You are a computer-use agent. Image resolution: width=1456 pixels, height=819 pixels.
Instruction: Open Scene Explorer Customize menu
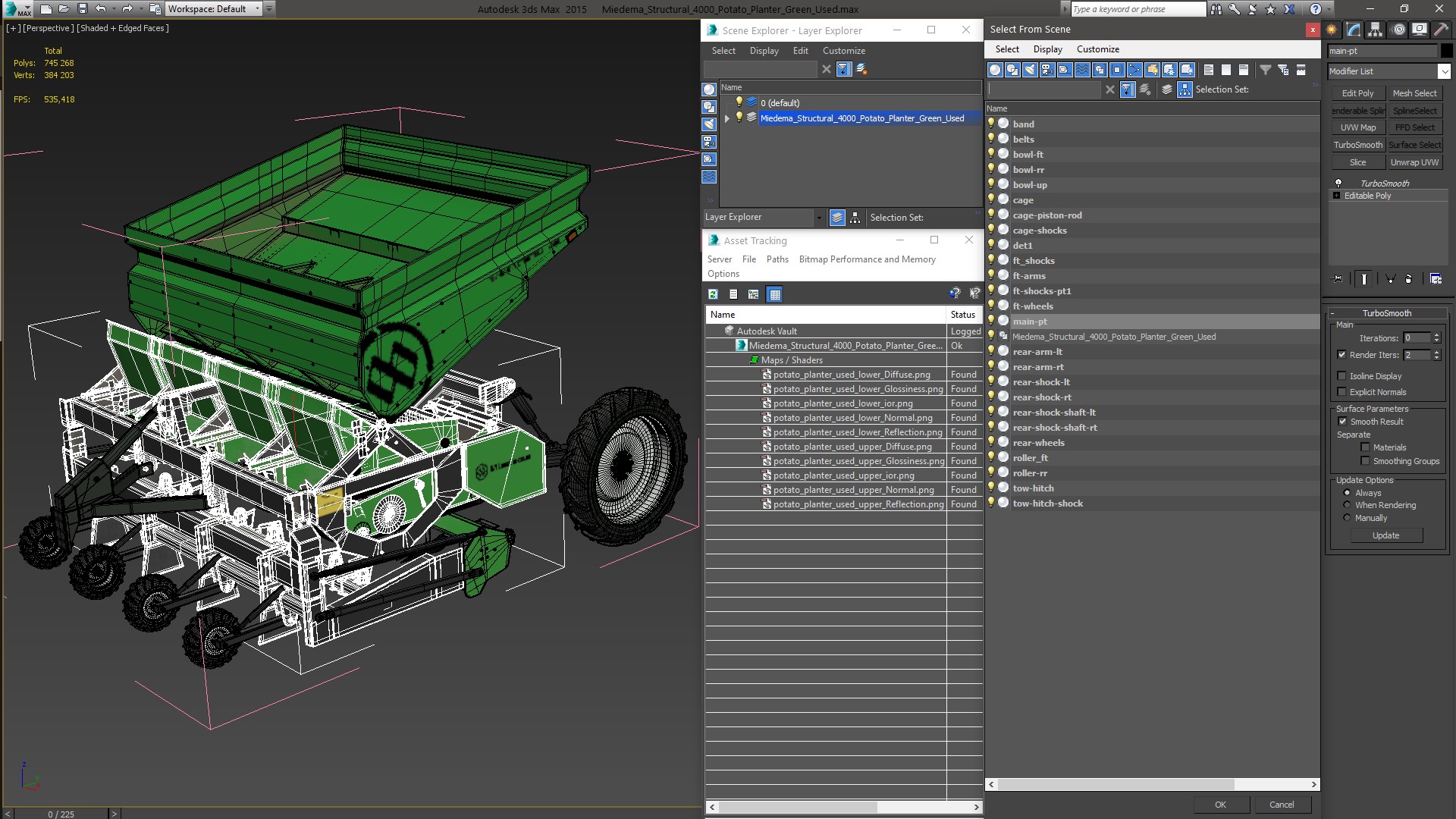point(843,51)
